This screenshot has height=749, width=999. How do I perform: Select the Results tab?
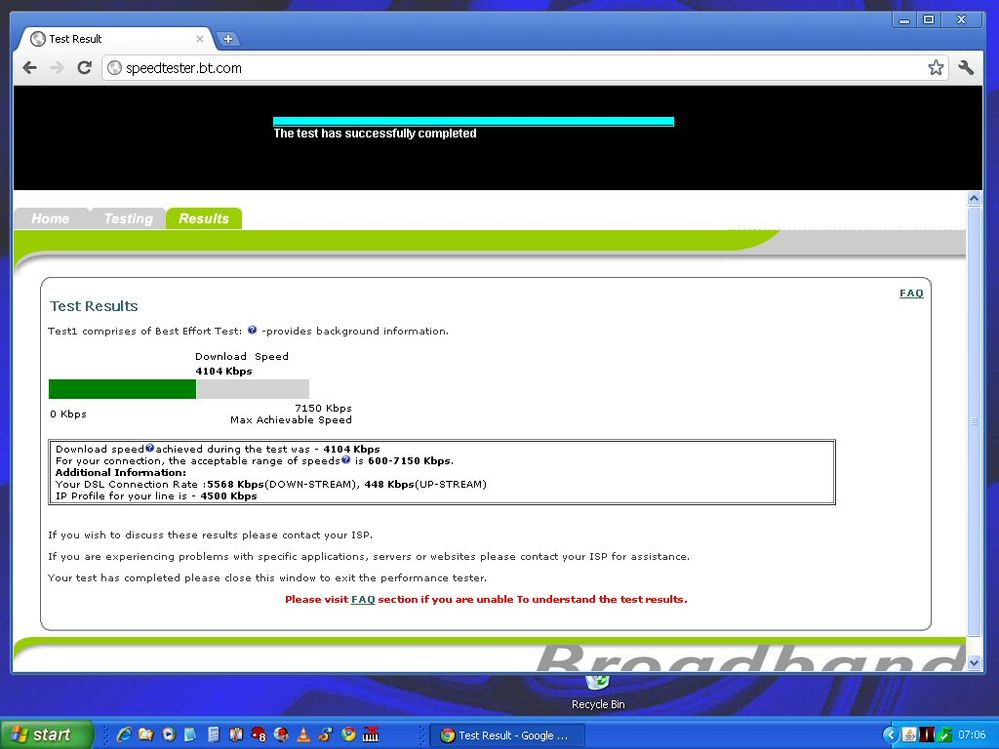coord(204,218)
